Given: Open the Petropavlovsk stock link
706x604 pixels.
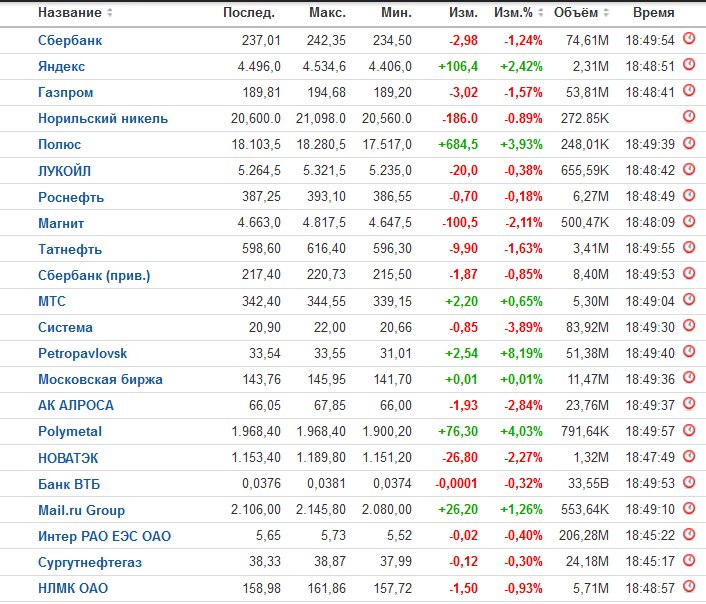Looking at the screenshot, I should coord(82,354).
